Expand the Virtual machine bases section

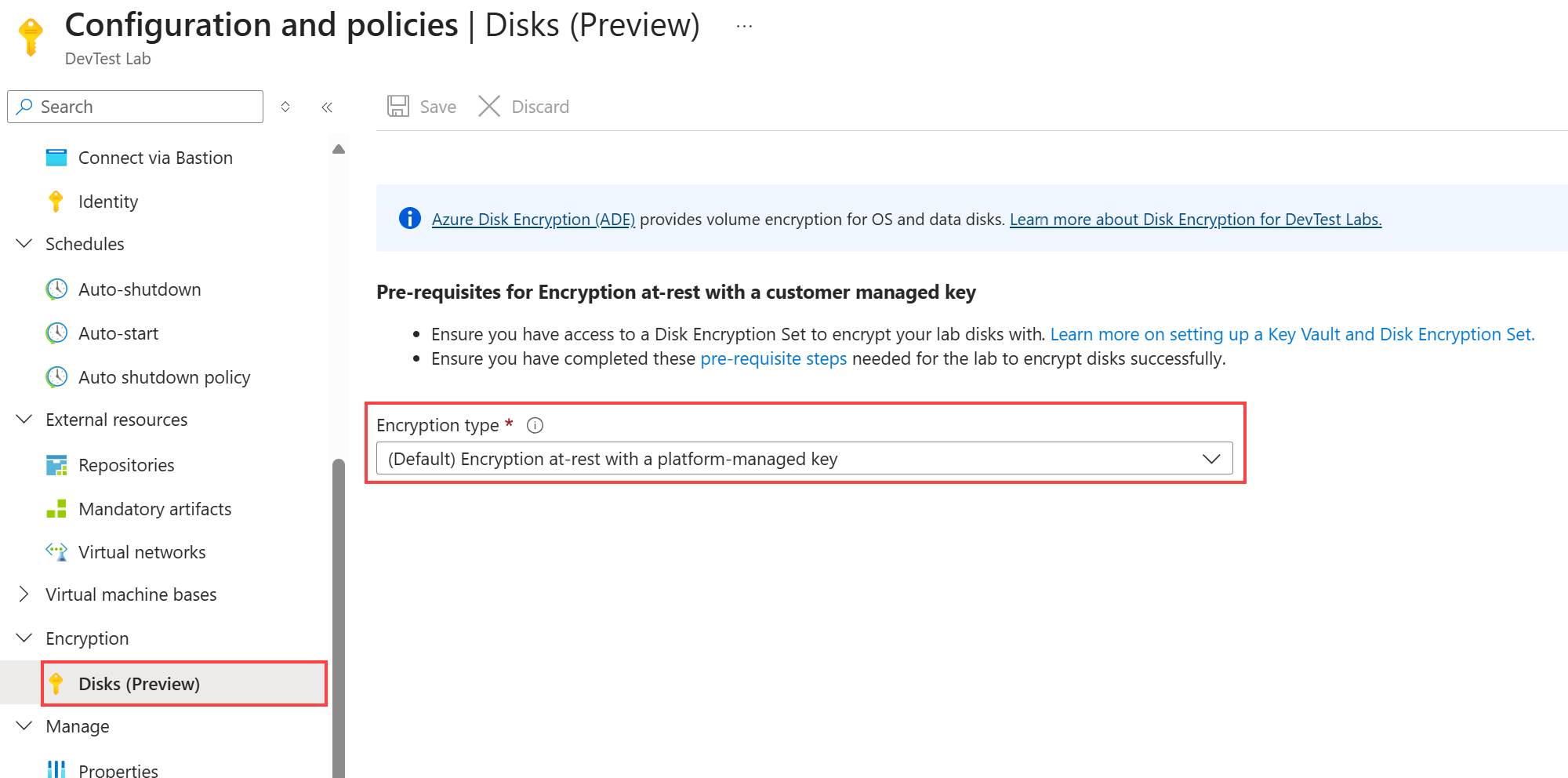pos(24,594)
